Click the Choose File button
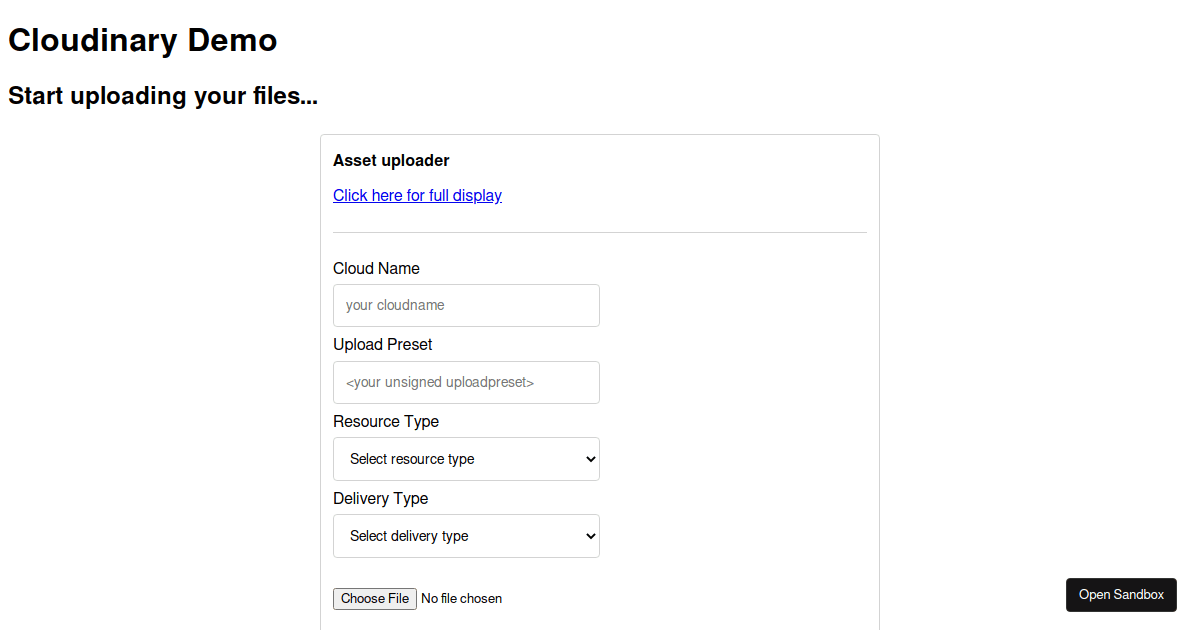This screenshot has width=1200, height=630. click(x=374, y=598)
